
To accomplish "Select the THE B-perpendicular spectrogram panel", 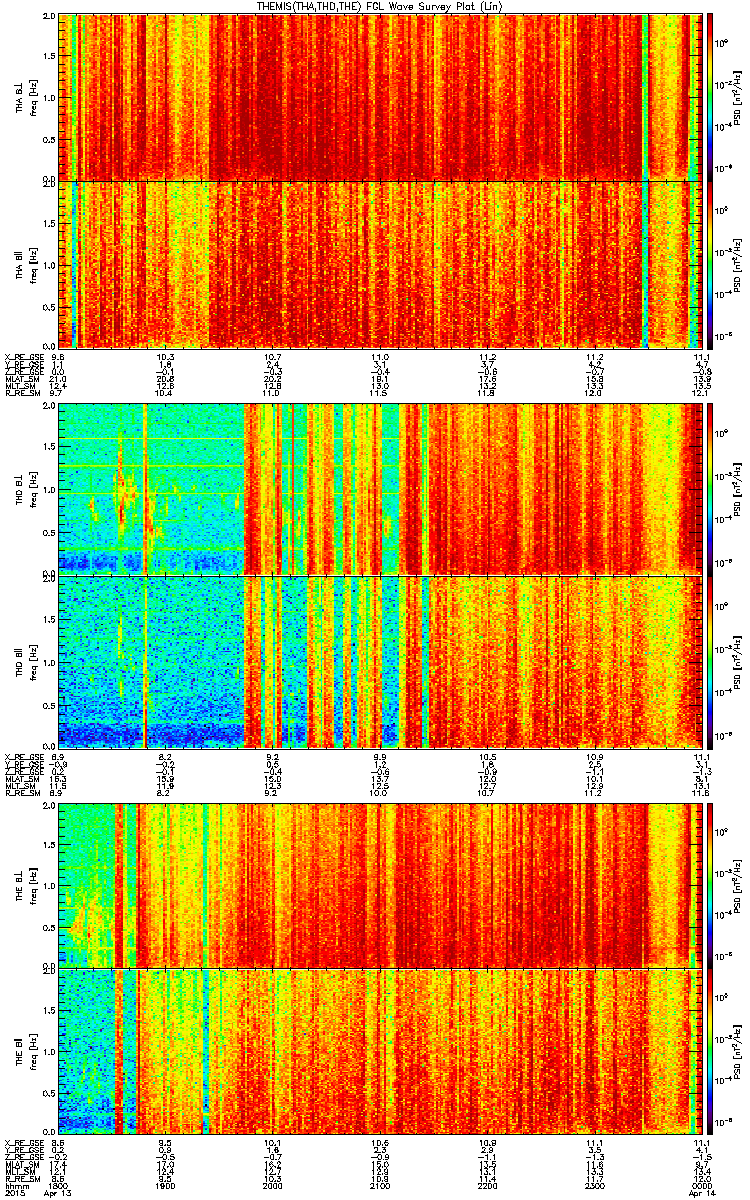I will coord(379,884).
